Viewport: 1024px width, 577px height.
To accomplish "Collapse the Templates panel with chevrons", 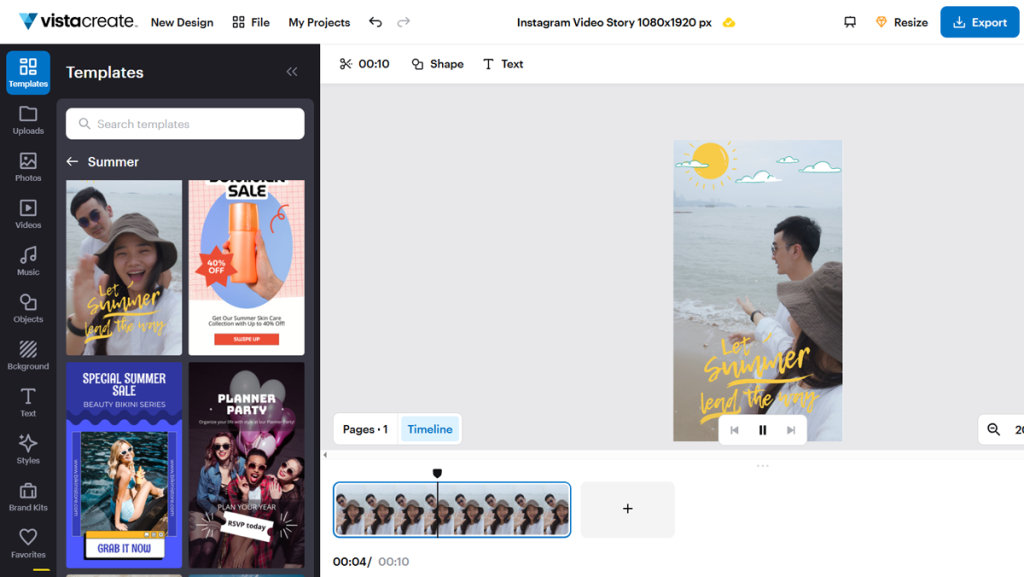I will [292, 72].
